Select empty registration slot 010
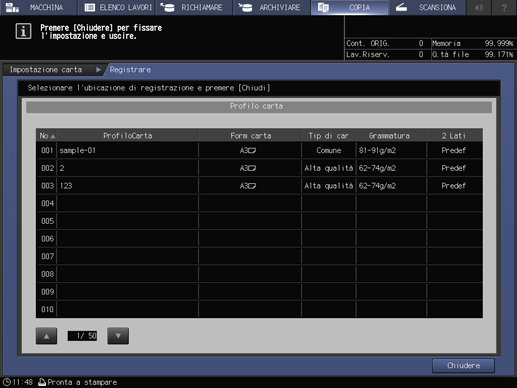517x388 pixels. 259,309
